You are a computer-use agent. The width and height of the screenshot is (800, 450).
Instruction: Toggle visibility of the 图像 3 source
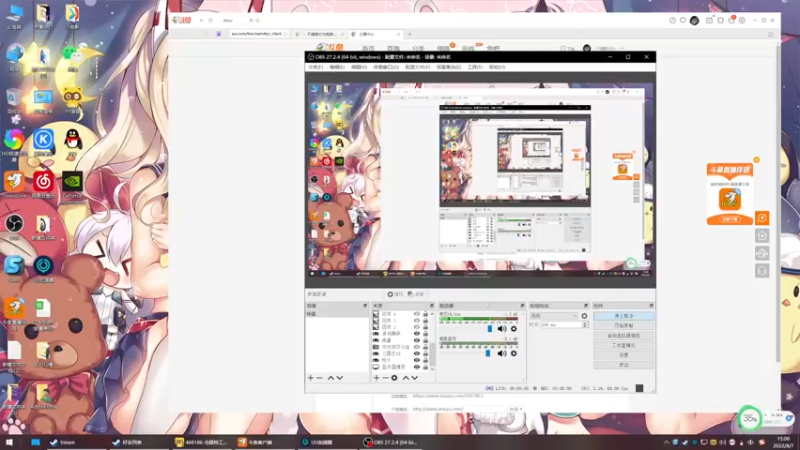click(417, 320)
